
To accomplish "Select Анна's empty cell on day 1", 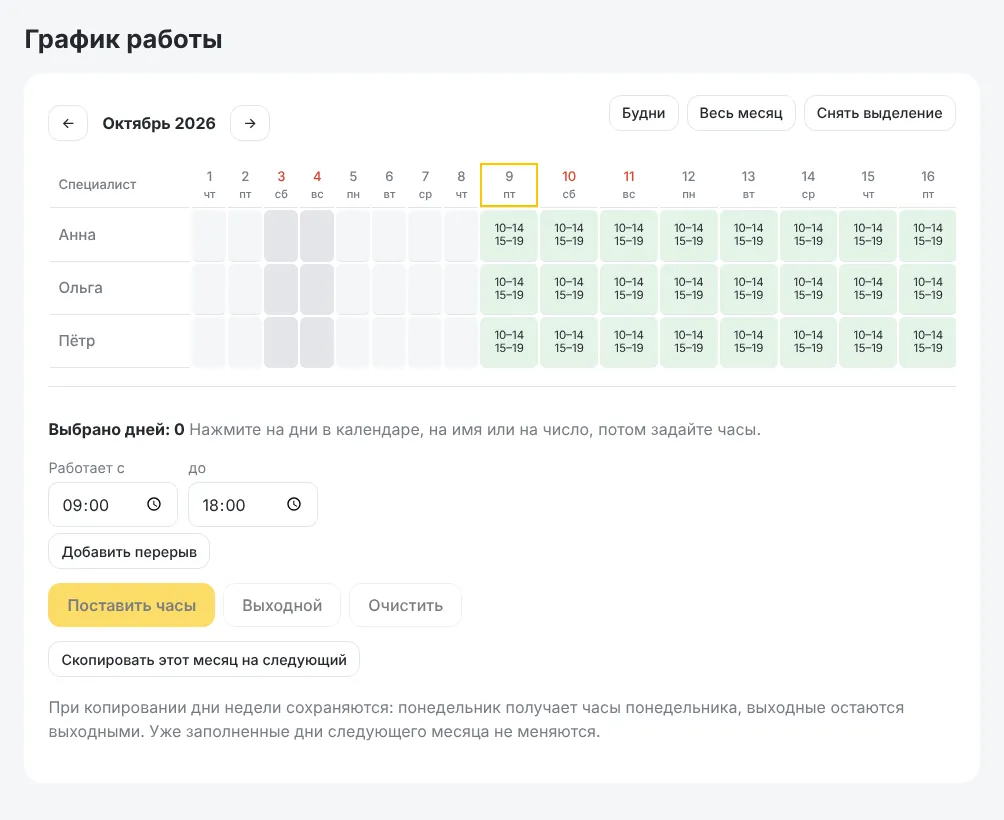I will coord(209,235).
